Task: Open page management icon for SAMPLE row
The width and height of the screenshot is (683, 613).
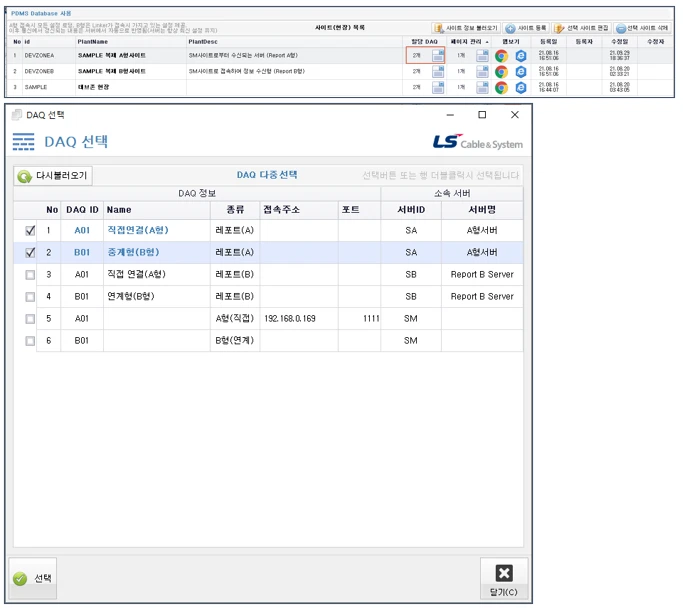Action: tap(482, 87)
